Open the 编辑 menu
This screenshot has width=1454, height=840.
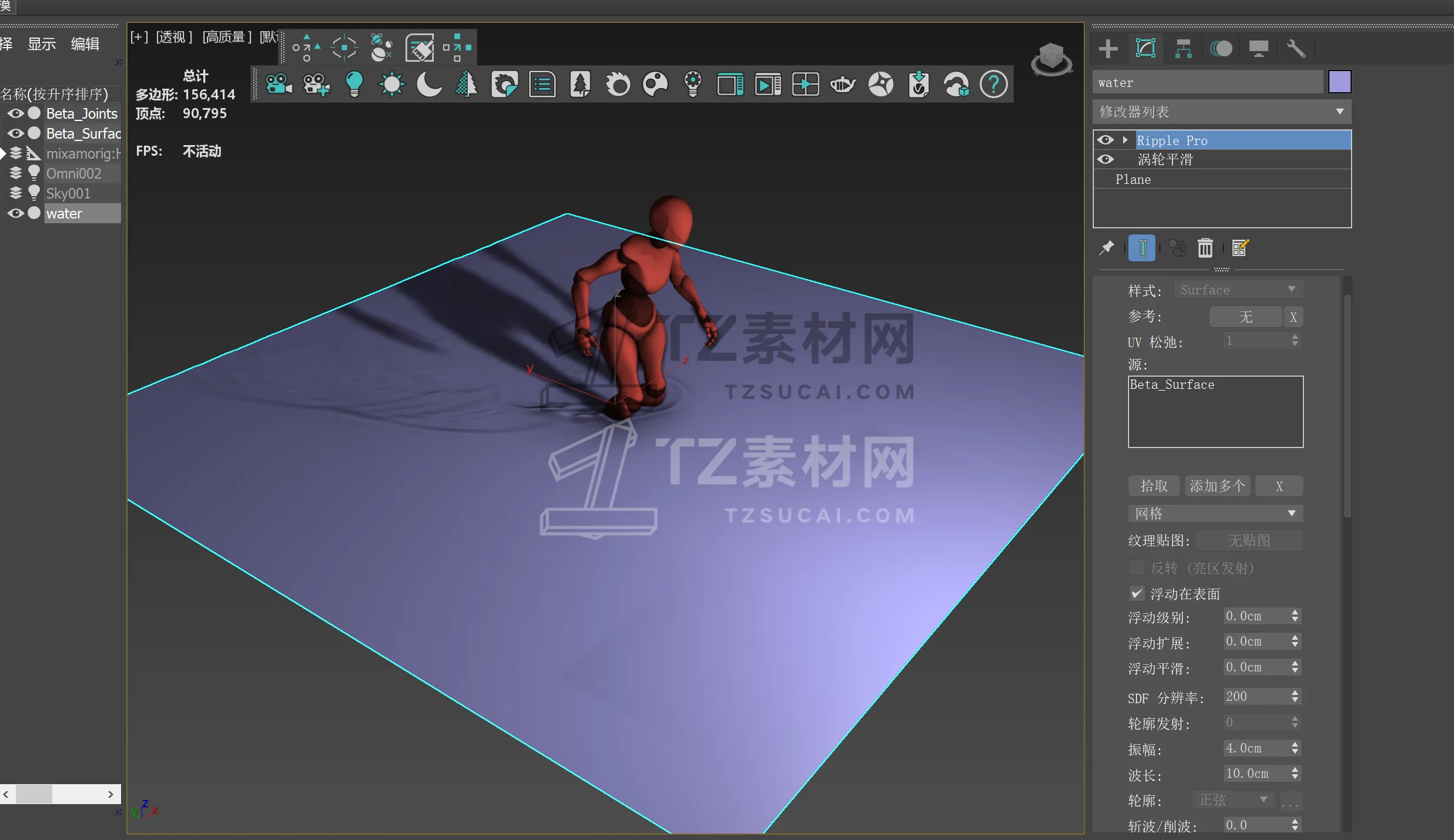(85, 44)
